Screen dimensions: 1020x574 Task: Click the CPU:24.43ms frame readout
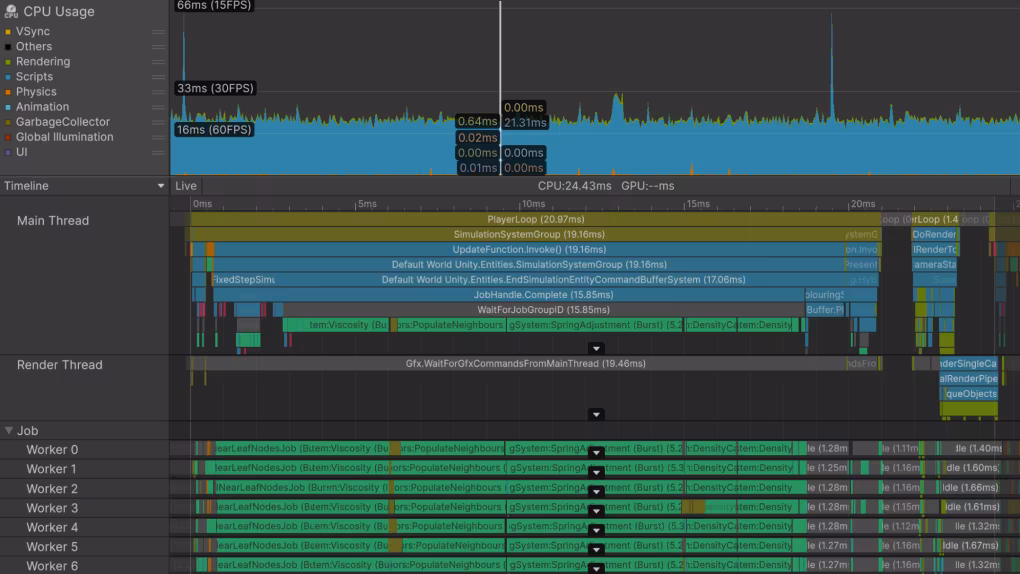[574, 185]
